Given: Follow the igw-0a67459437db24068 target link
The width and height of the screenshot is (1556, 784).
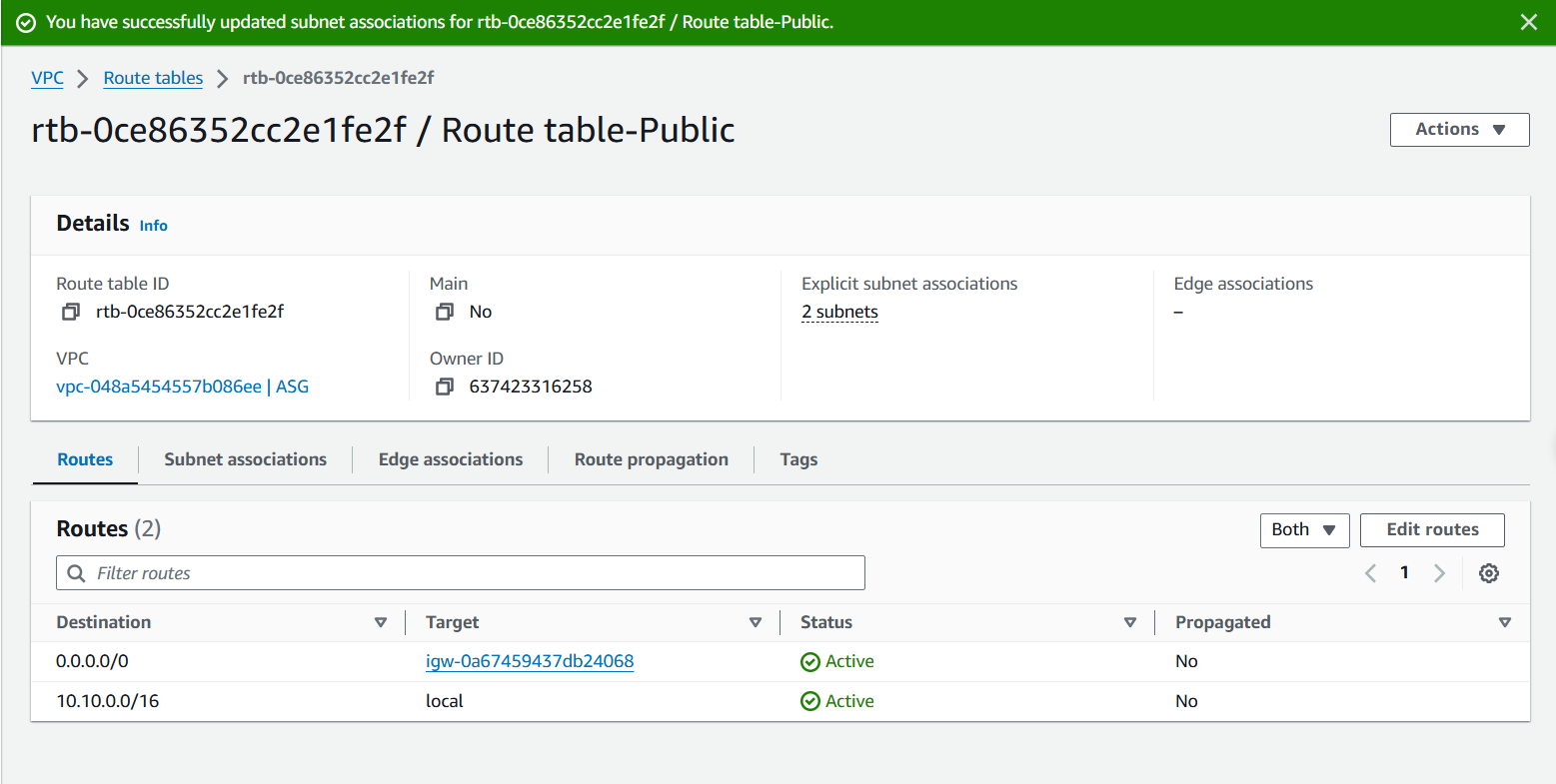Looking at the screenshot, I should tap(530, 660).
